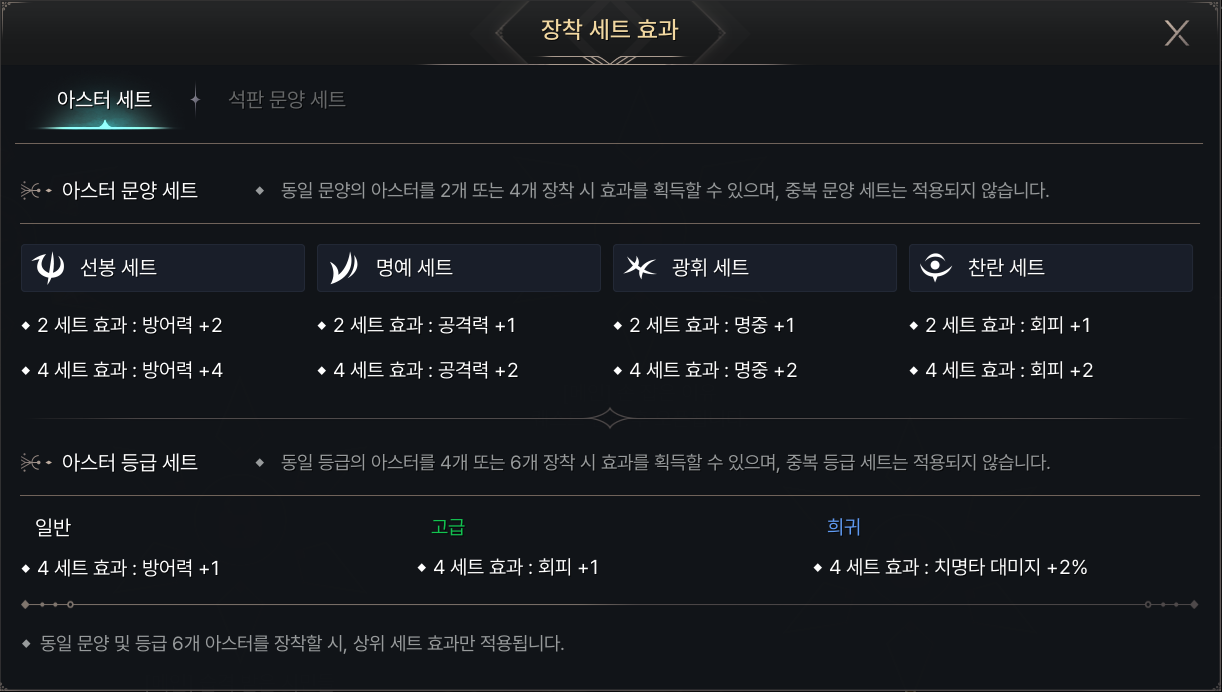Click the Brilliance (찬란) eye icon

click(x=936, y=267)
